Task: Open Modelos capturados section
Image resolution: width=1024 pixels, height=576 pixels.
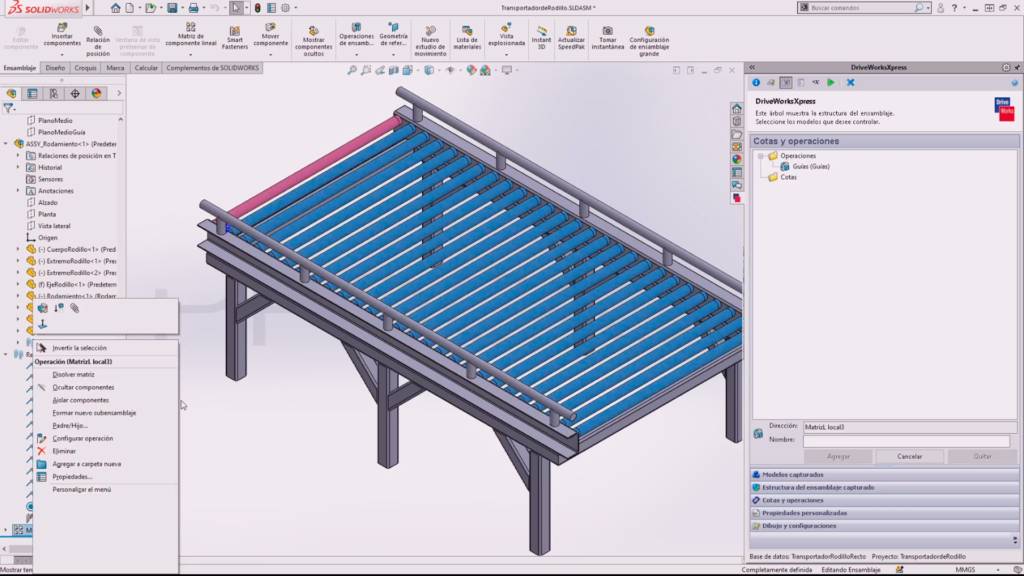Action: [885, 475]
